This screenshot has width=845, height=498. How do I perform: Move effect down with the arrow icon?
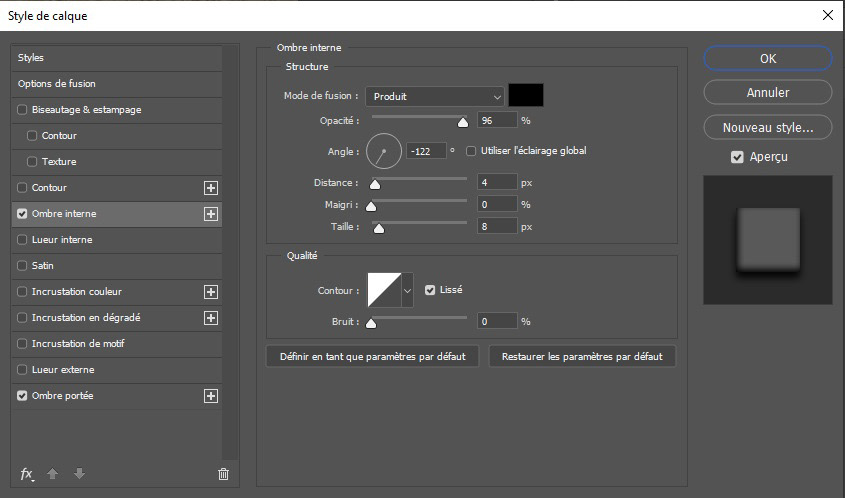[79, 473]
